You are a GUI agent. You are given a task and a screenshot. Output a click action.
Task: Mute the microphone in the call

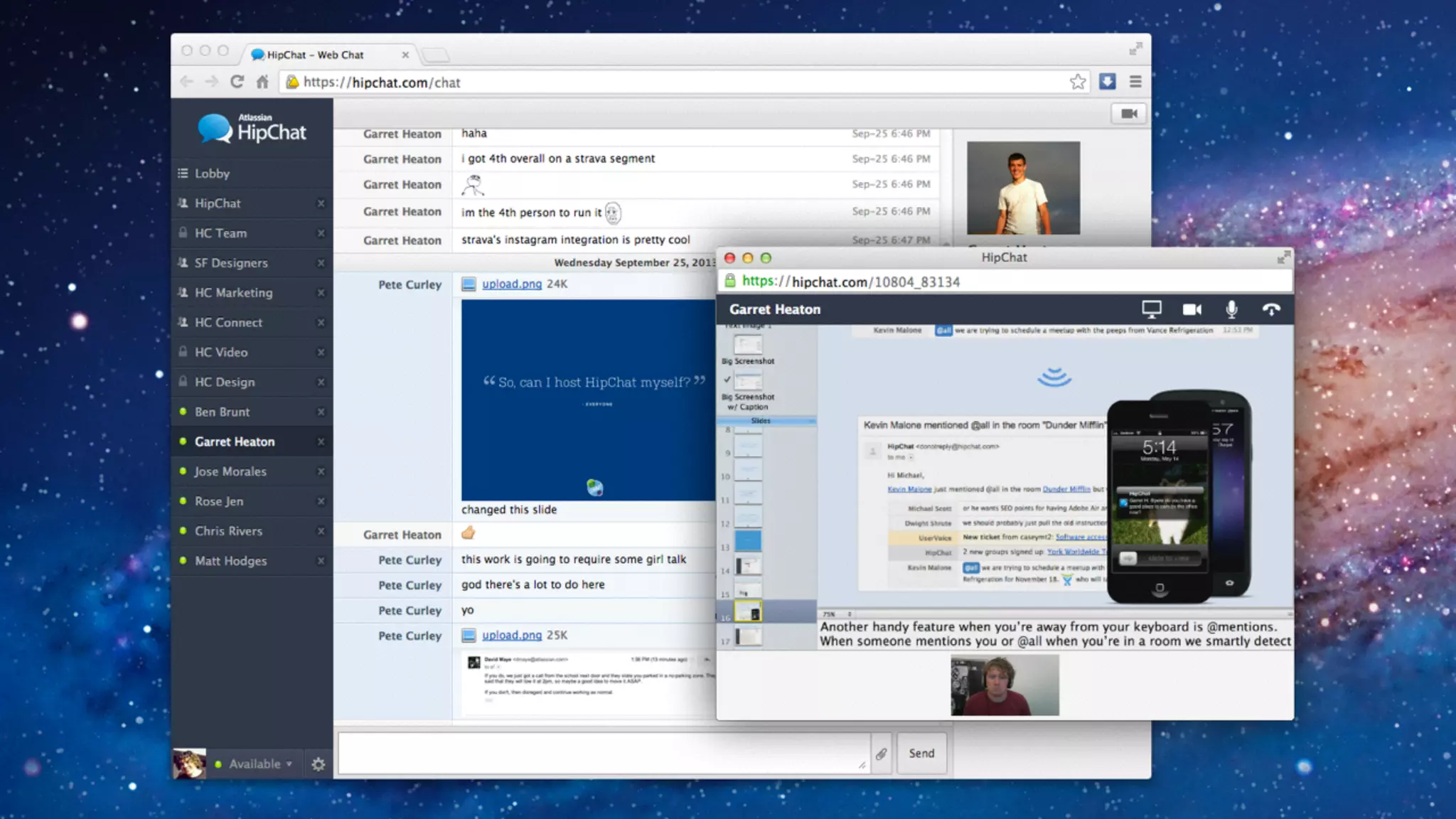pyautogui.click(x=1231, y=309)
